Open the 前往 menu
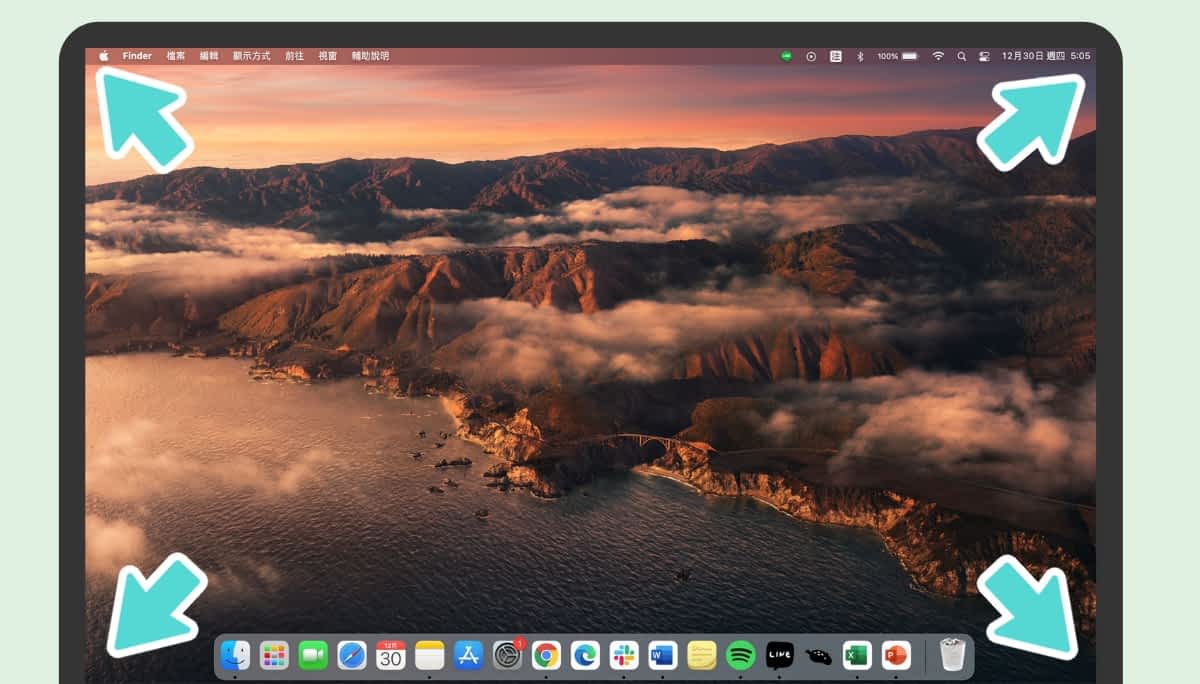1200x684 pixels. coord(294,56)
